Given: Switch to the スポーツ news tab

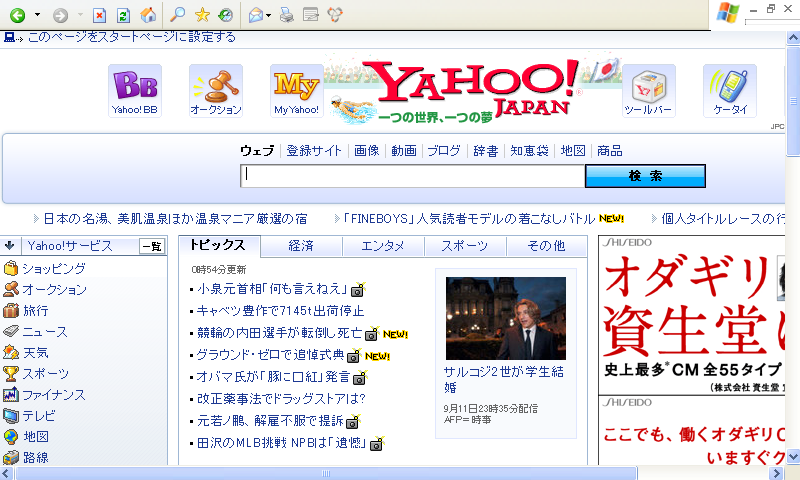Looking at the screenshot, I should coord(465,246).
